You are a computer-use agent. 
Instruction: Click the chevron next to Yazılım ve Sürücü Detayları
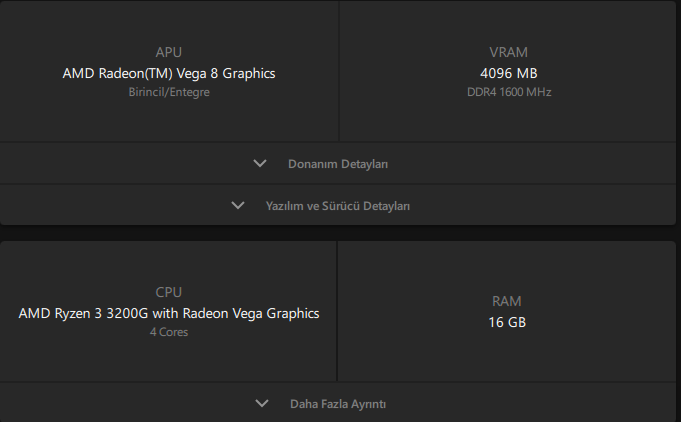[x=238, y=206]
